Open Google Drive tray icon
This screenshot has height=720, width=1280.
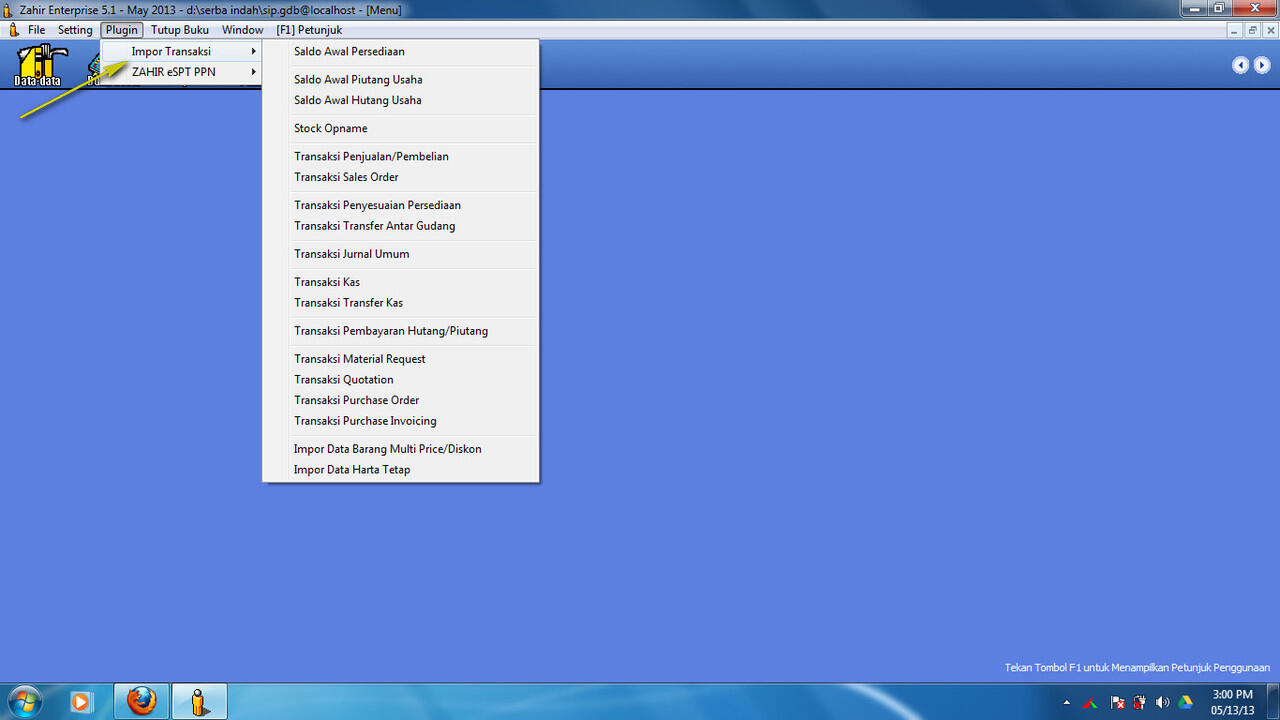[1186, 702]
